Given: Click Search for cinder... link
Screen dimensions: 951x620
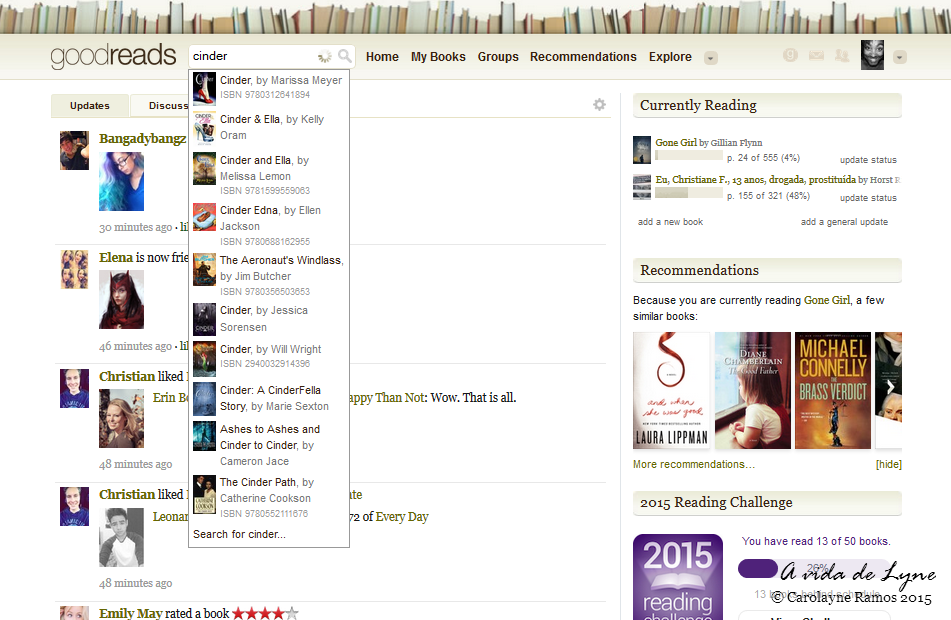Looking at the screenshot, I should coord(239,534).
